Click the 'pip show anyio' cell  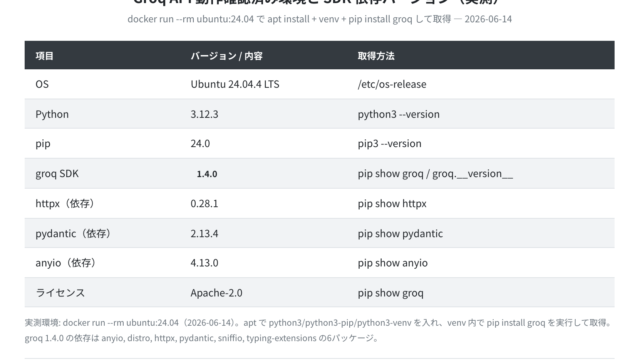pos(393,263)
